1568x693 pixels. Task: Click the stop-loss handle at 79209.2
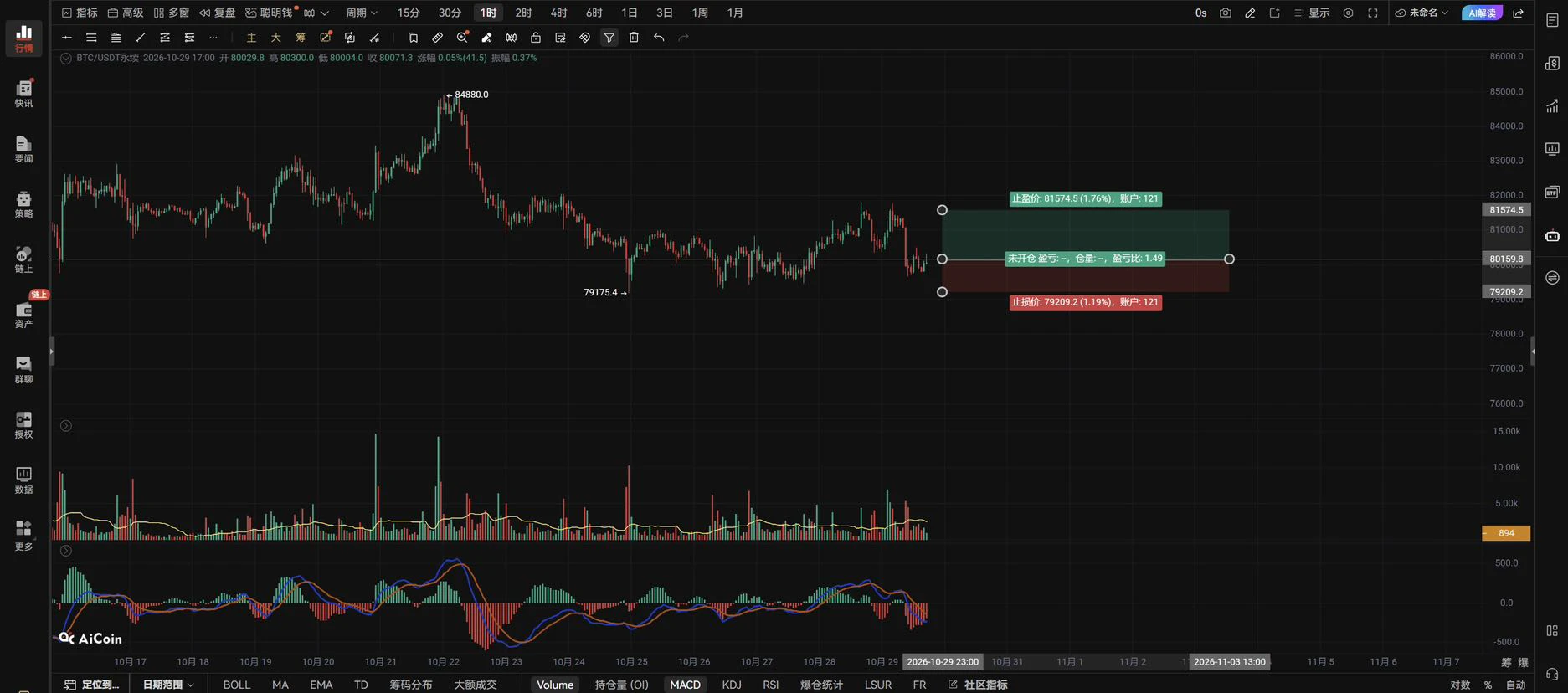point(942,292)
